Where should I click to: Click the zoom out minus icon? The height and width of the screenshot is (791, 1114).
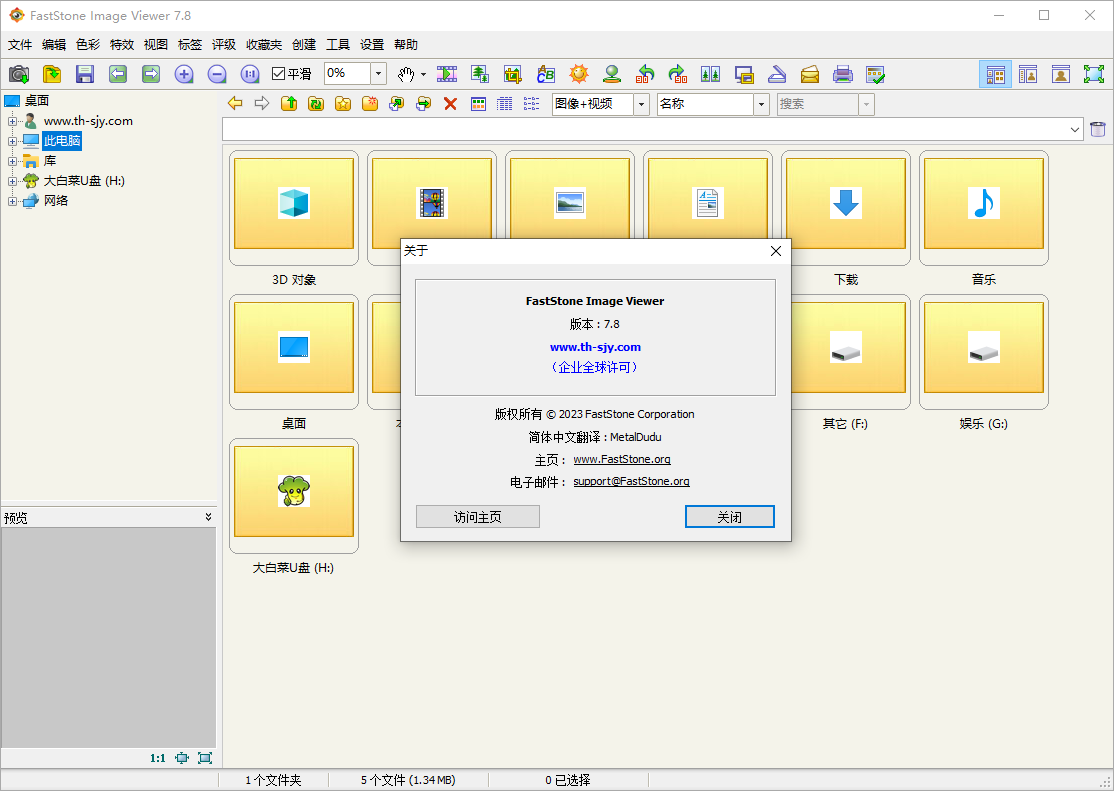coord(217,74)
